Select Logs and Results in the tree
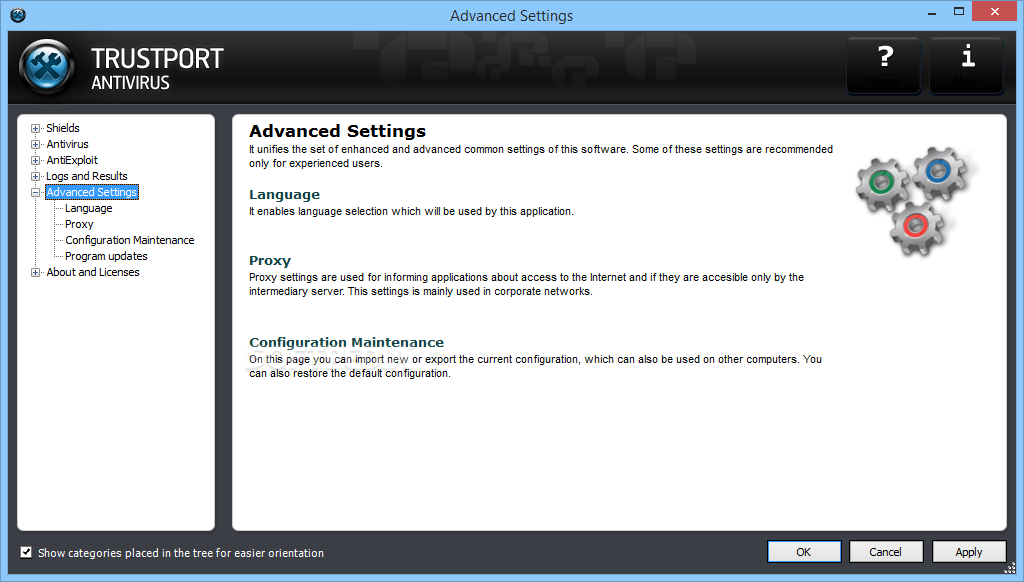The width and height of the screenshot is (1024, 582). [87, 176]
